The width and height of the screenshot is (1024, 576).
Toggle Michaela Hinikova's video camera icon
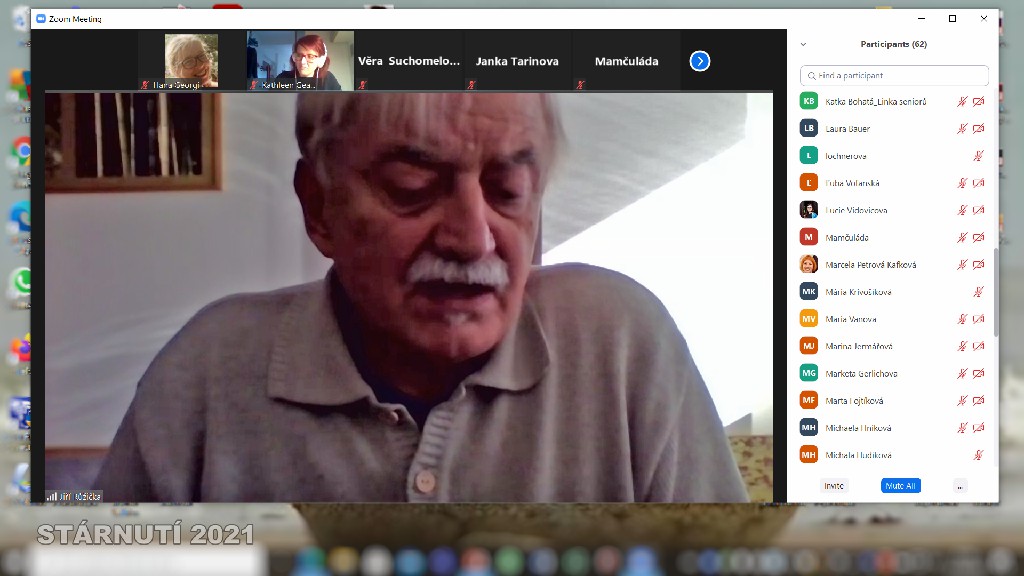[978, 428]
